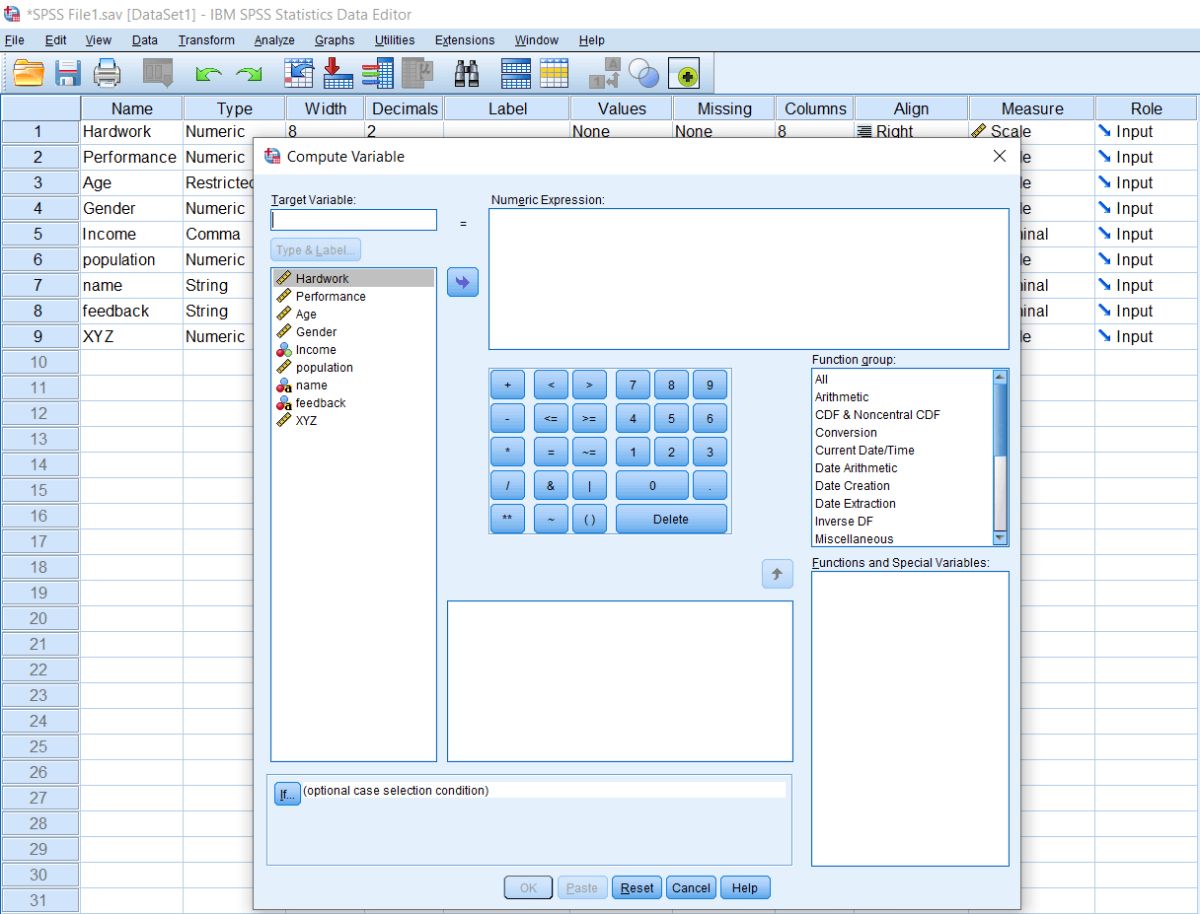1200x914 pixels.
Task: Click the ampersand & keypad button
Action: (x=551, y=486)
